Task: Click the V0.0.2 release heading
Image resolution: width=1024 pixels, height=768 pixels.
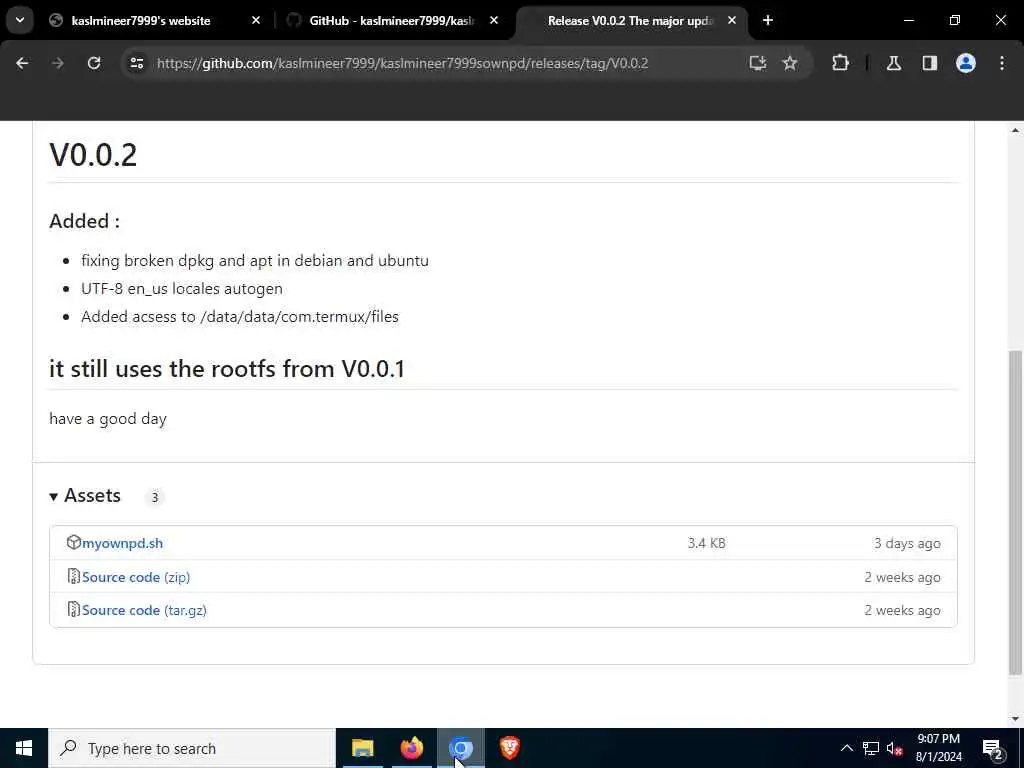Action: coord(93,155)
